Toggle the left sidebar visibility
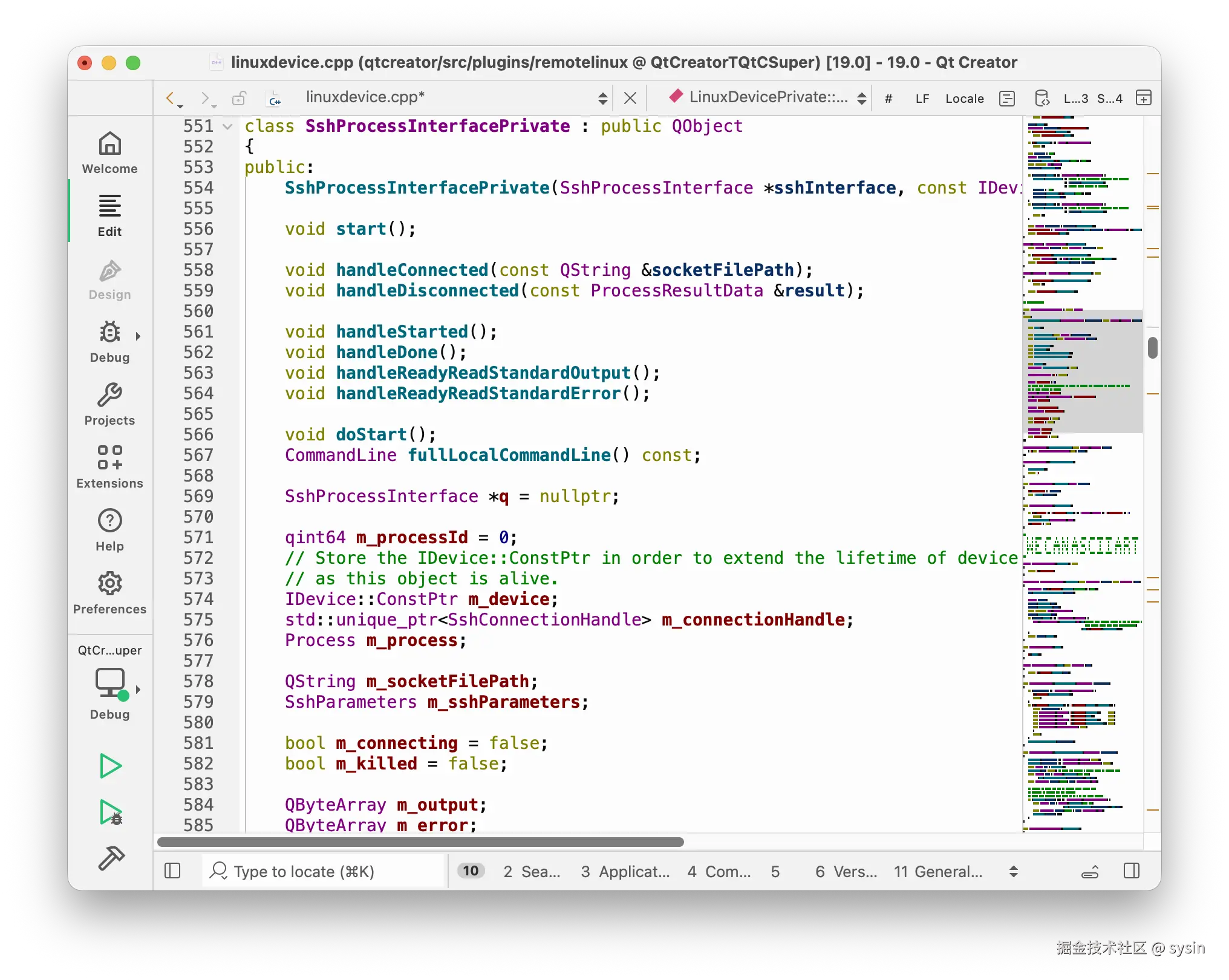 pos(172,871)
